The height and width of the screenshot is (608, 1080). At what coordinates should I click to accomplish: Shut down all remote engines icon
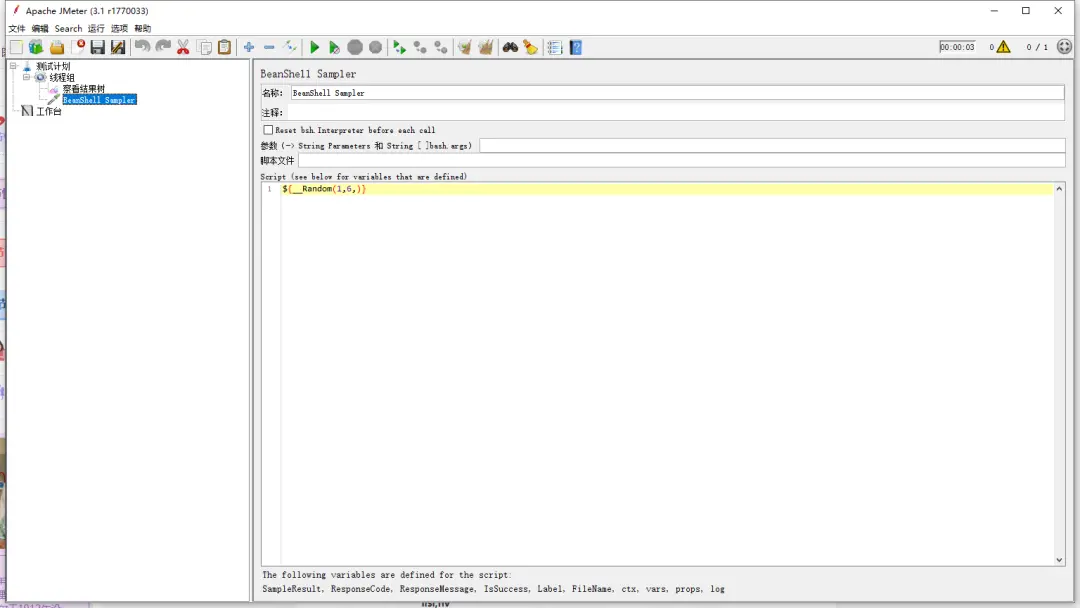pyautogui.click(x=441, y=48)
